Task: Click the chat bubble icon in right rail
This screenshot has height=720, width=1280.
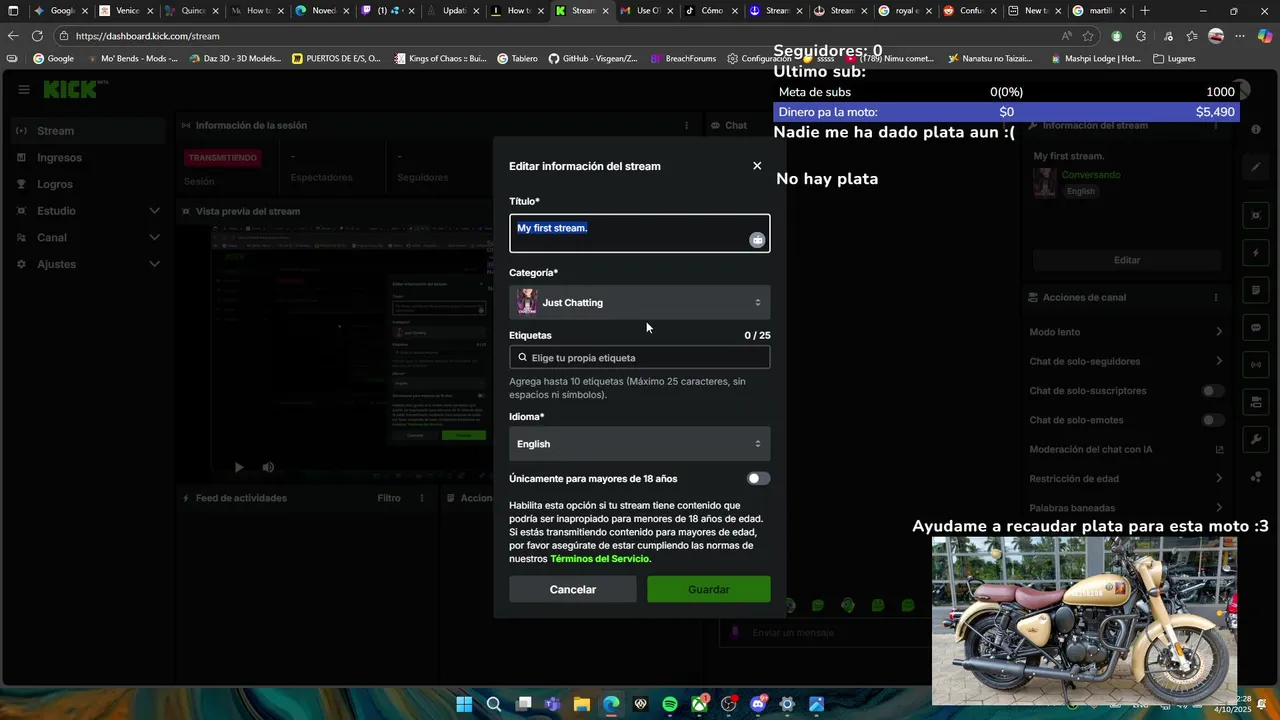Action: pyautogui.click(x=1256, y=328)
